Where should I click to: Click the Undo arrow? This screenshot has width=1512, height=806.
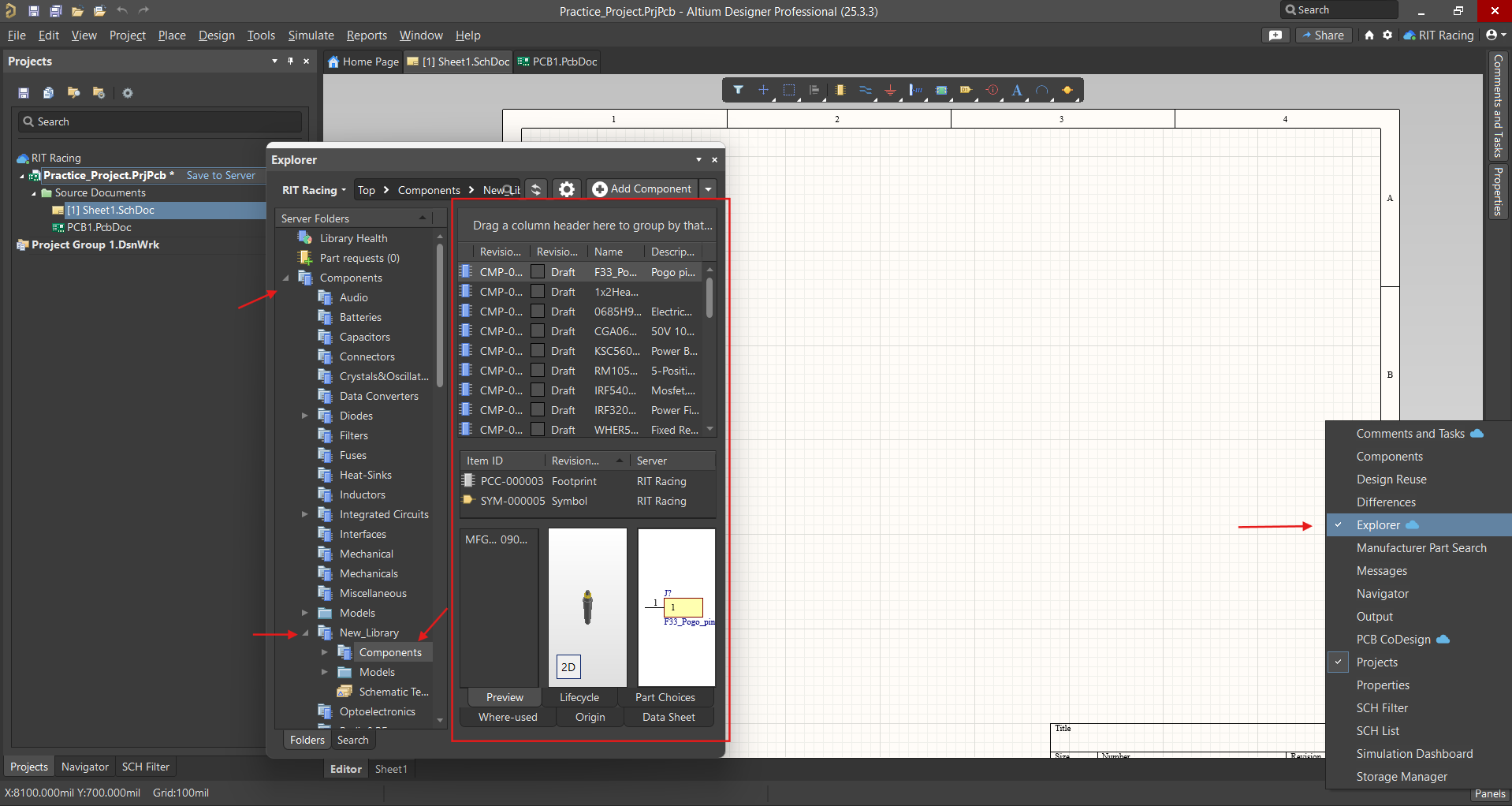[122, 10]
